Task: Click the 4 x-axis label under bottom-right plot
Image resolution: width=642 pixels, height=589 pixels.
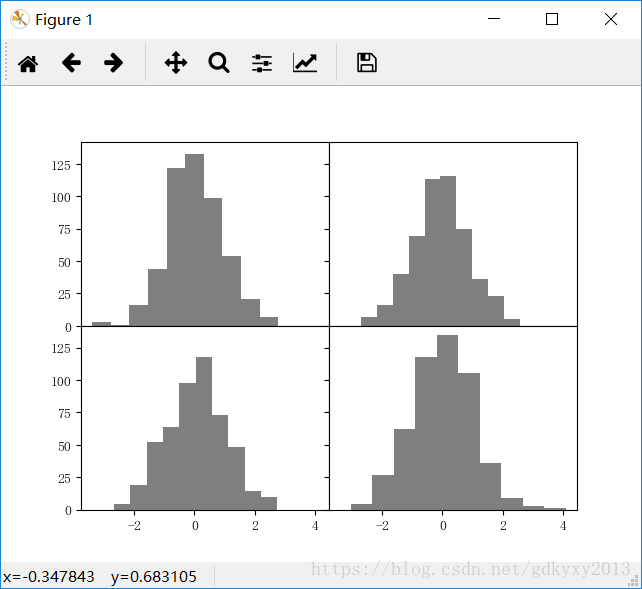Action: point(563,526)
